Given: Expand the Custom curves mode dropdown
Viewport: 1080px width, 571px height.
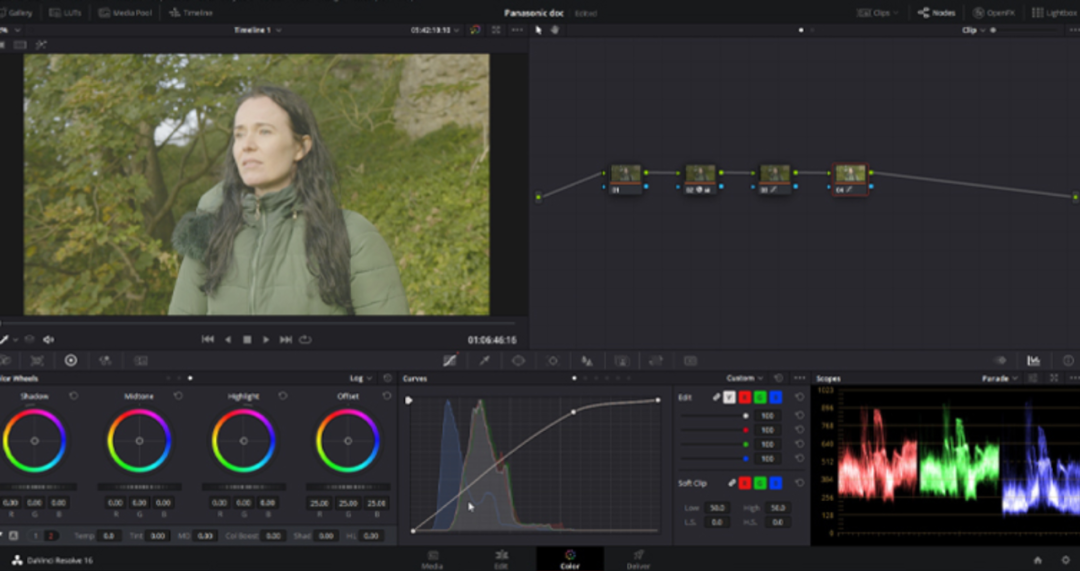Looking at the screenshot, I should coord(744,379).
